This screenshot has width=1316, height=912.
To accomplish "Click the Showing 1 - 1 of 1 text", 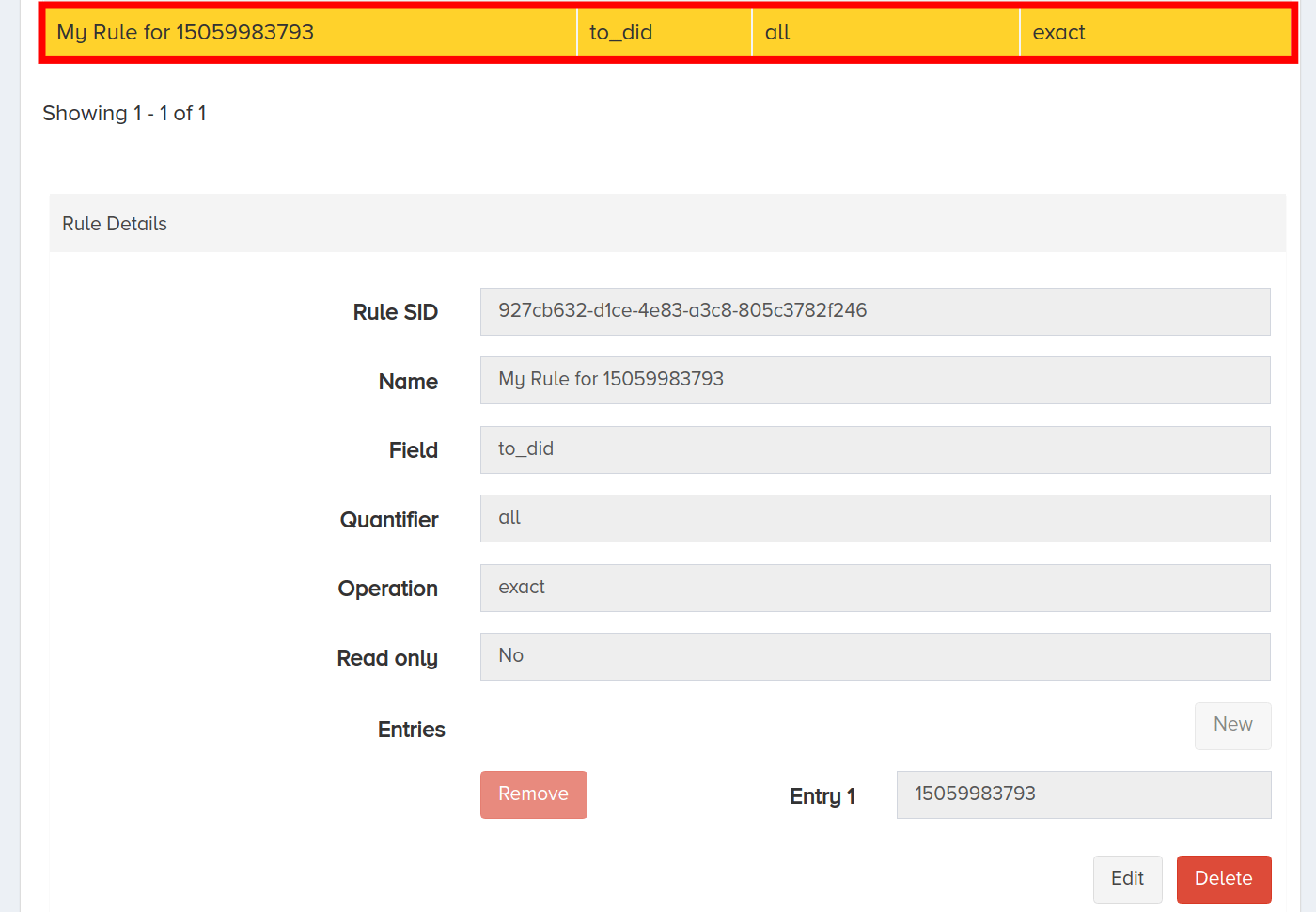I will pyautogui.click(x=124, y=114).
